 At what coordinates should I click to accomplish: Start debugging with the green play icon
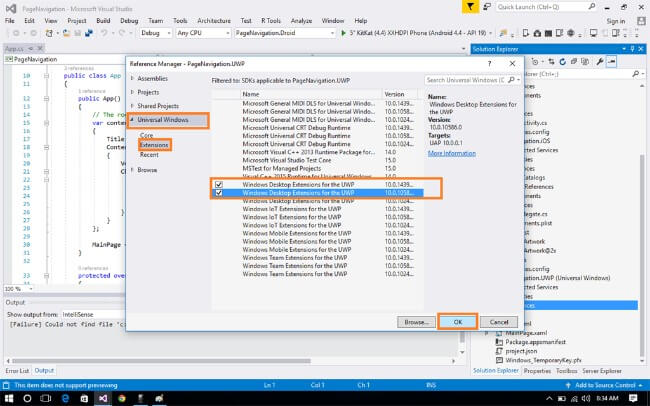[343, 33]
